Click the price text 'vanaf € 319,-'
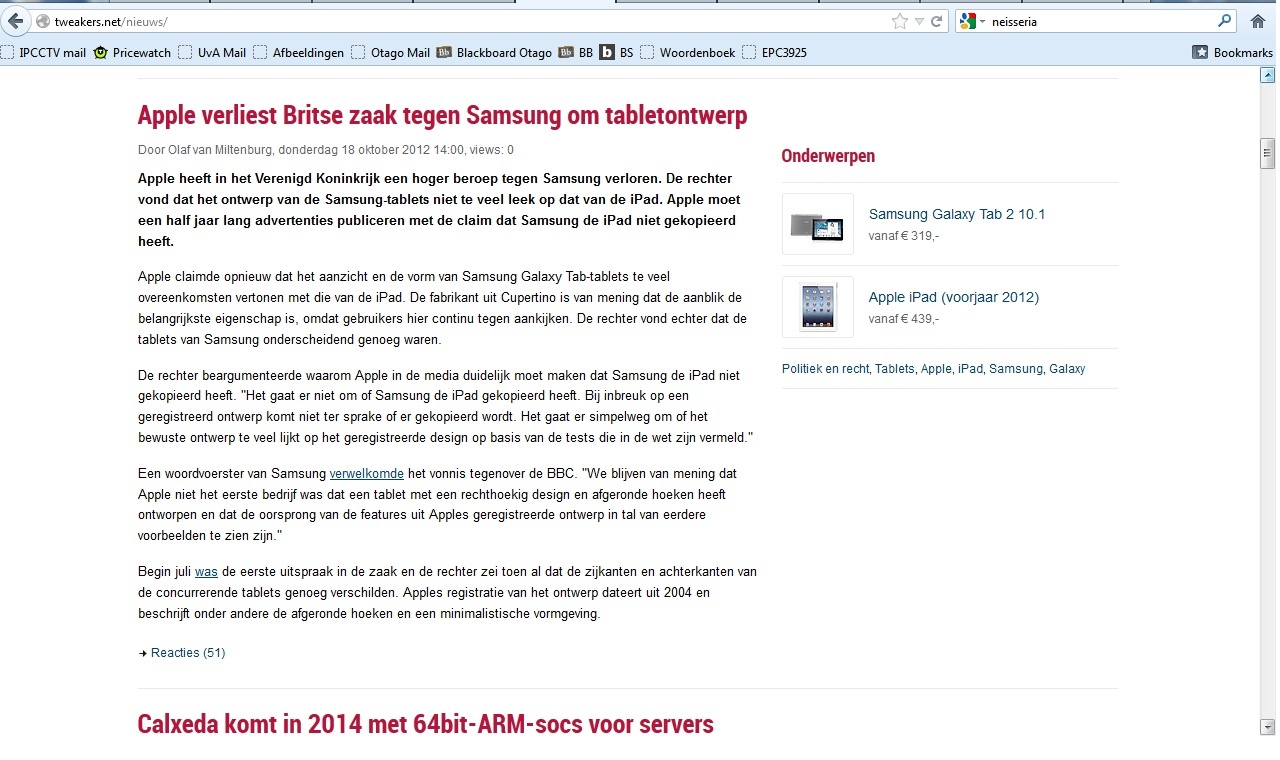 point(904,236)
